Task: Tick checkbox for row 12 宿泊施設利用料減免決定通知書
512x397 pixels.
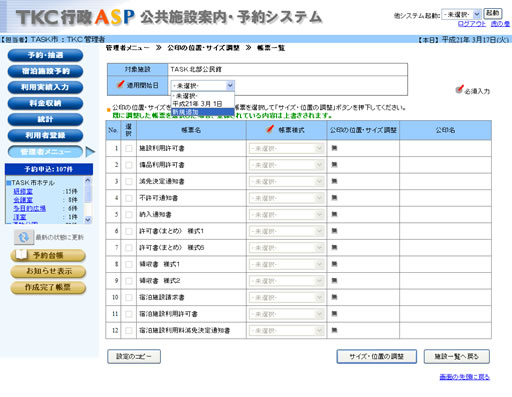Action: 129,331
